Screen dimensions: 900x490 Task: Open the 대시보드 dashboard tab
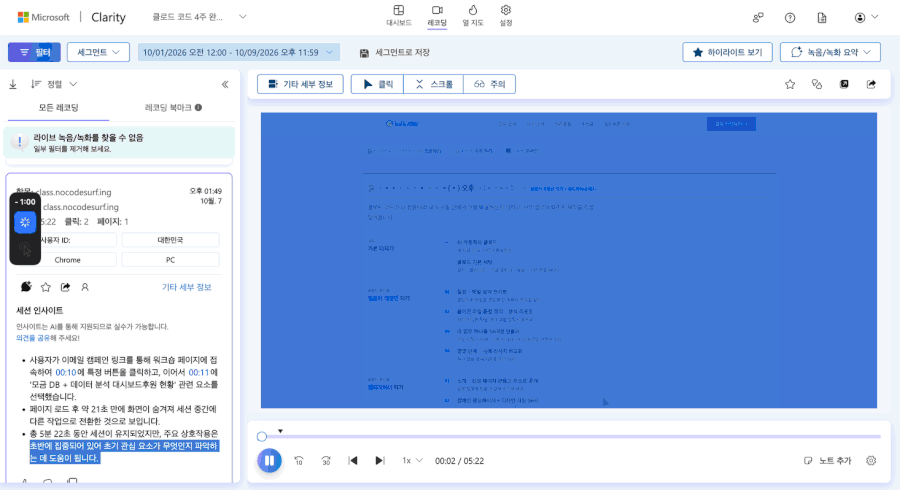[x=398, y=15]
